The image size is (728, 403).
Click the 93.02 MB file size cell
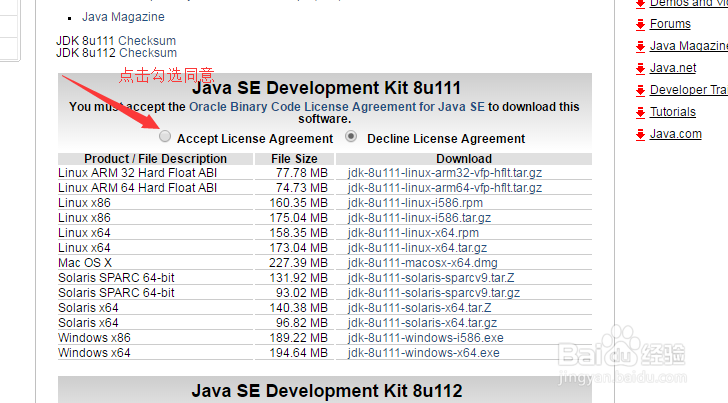click(x=302, y=292)
